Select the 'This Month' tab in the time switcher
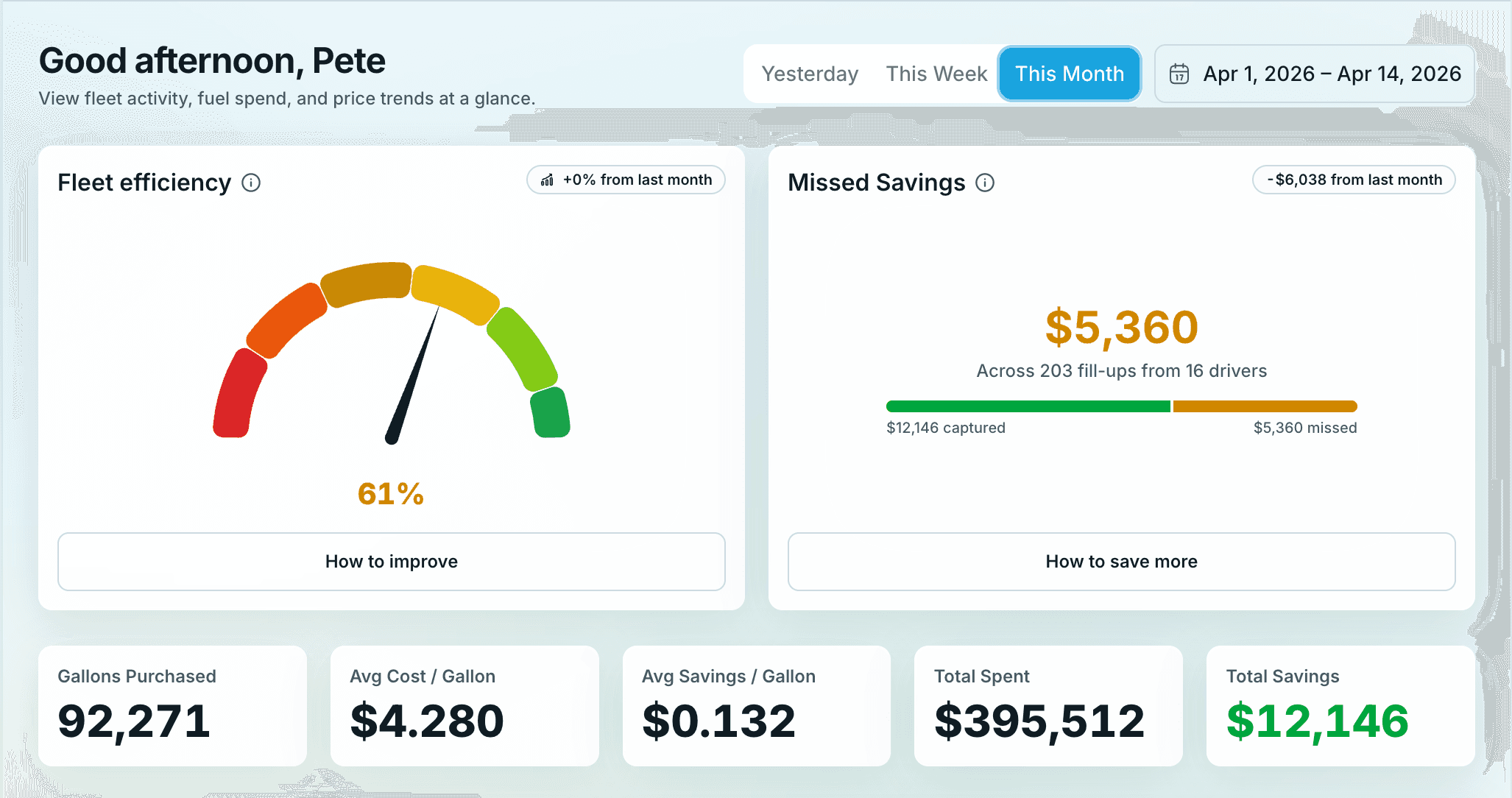Viewport: 1512px width, 798px height. (x=1069, y=74)
